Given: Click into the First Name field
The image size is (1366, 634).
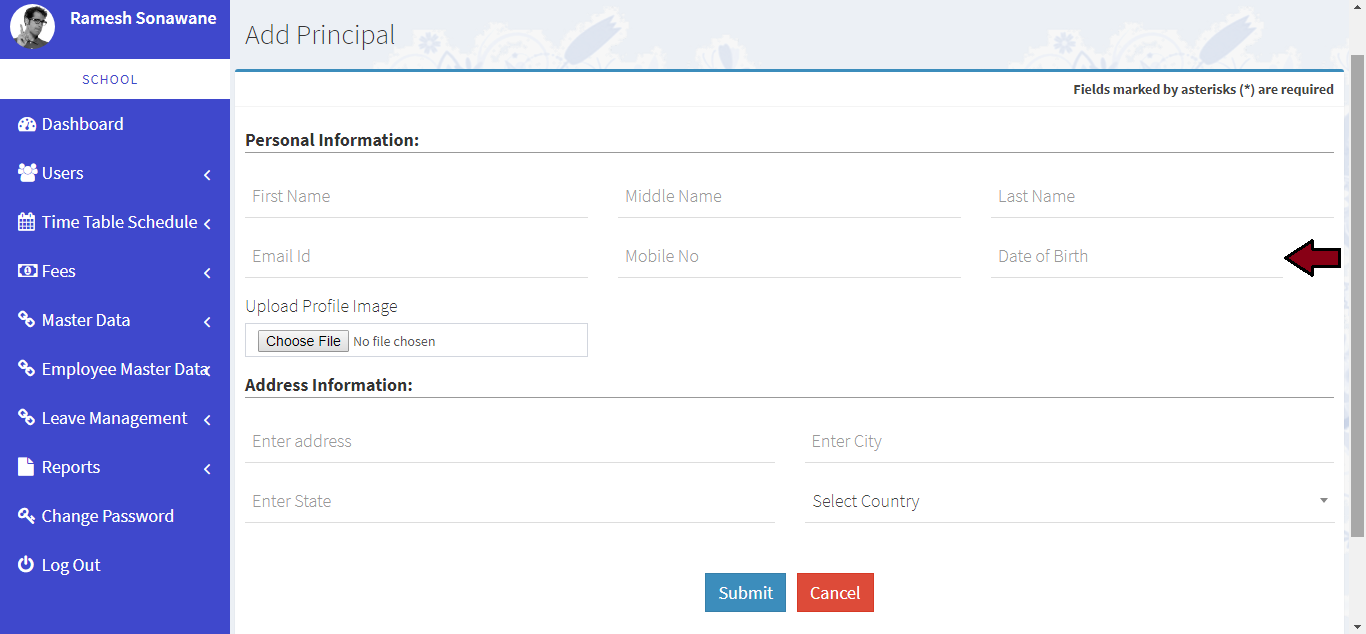Looking at the screenshot, I should (415, 196).
